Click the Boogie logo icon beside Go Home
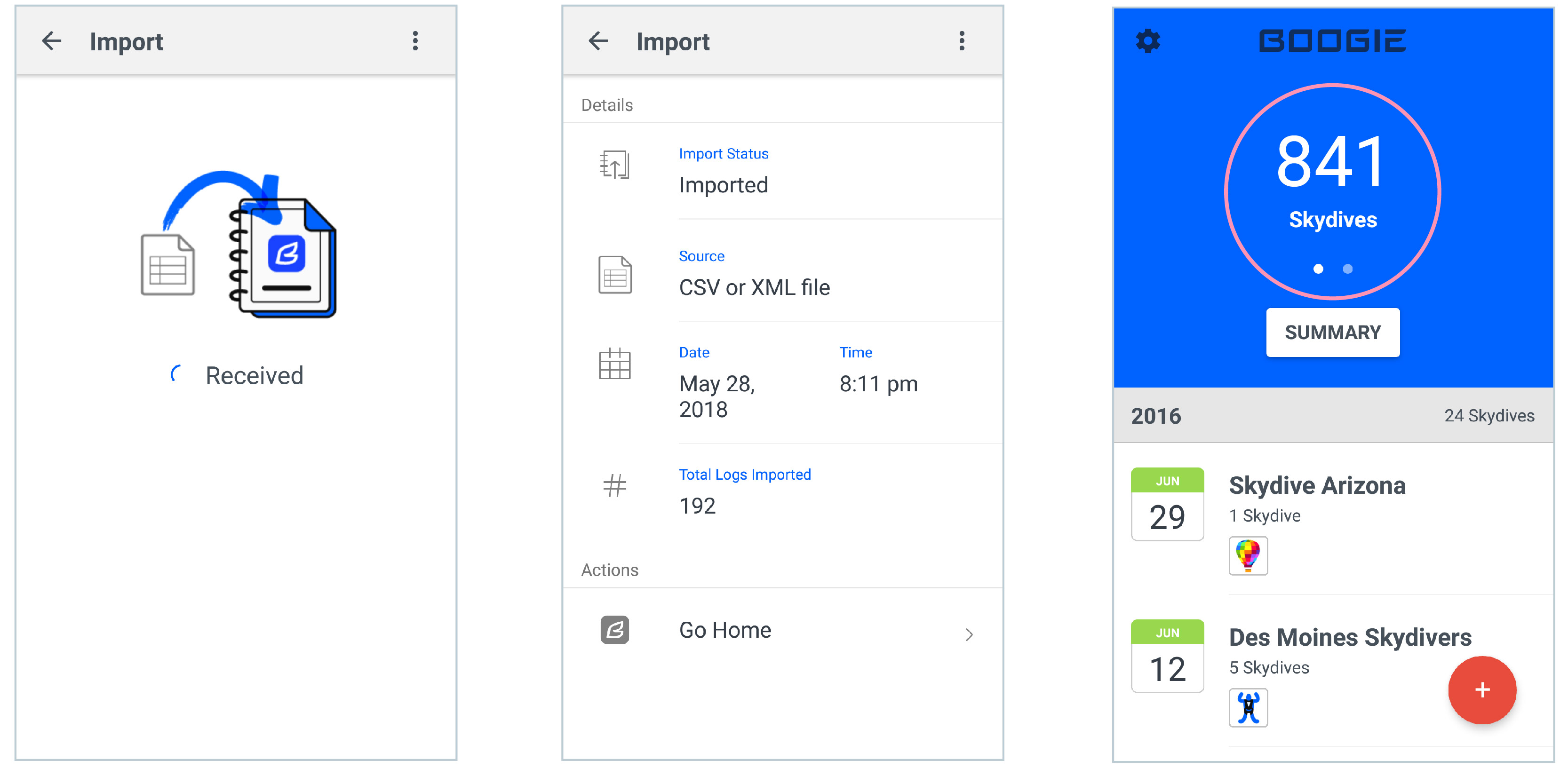Viewport: 1568px width, 784px height. click(615, 629)
